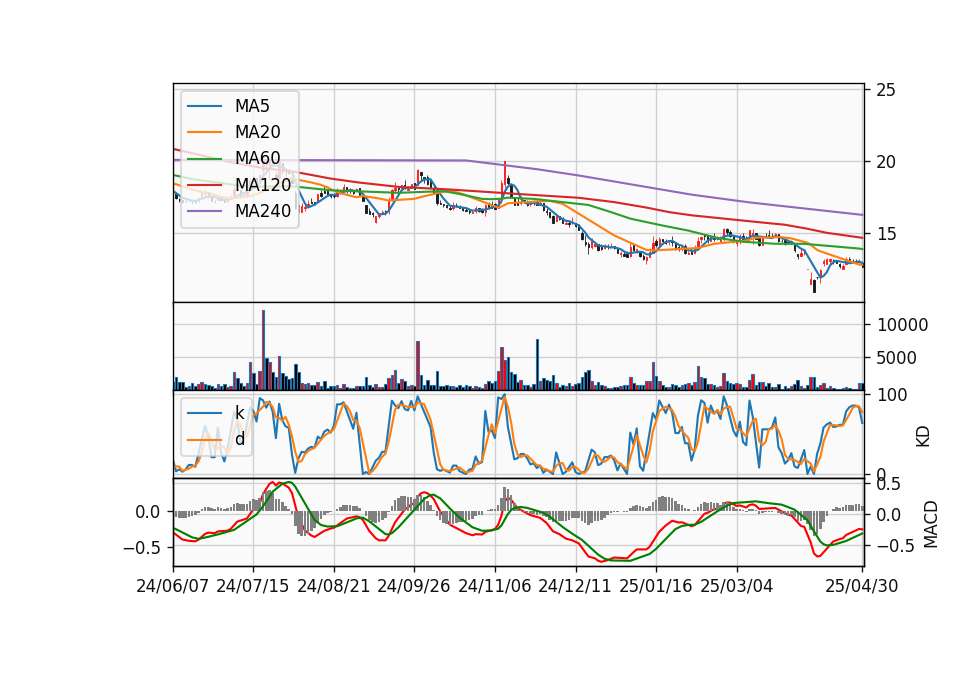Click the price axis value 25

tap(885, 90)
